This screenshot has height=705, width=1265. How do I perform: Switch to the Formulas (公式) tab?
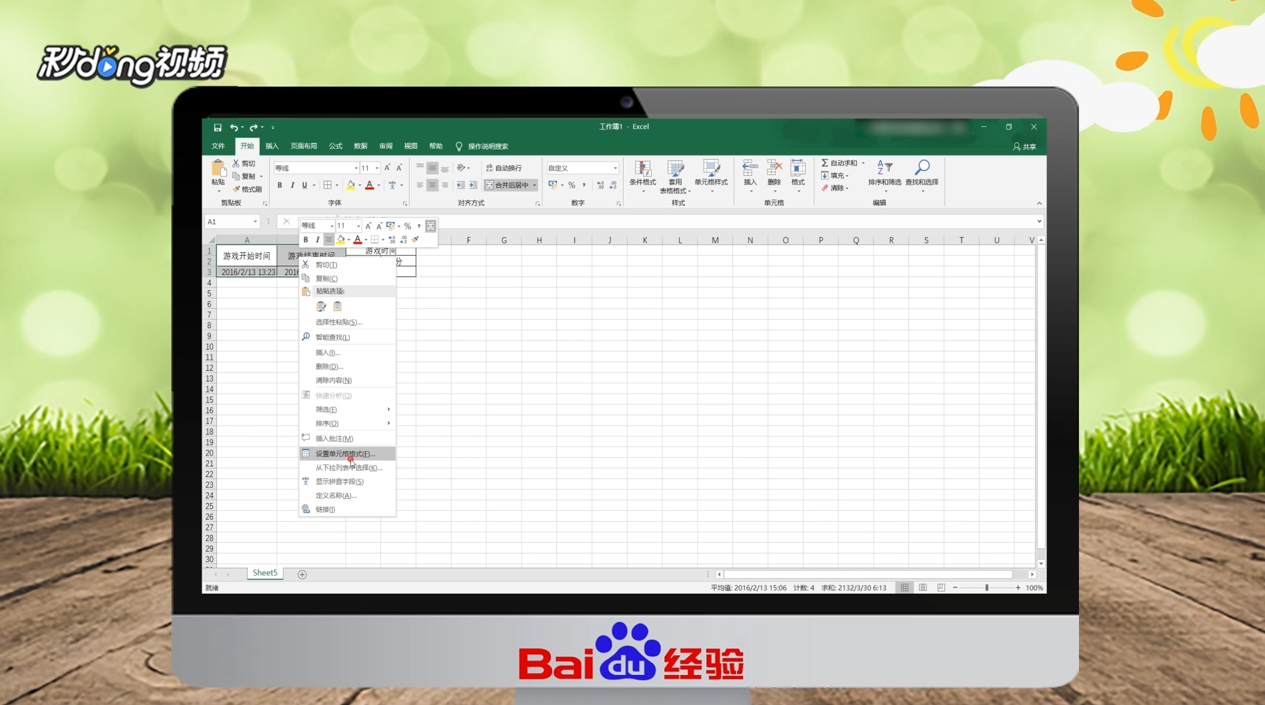click(x=336, y=146)
